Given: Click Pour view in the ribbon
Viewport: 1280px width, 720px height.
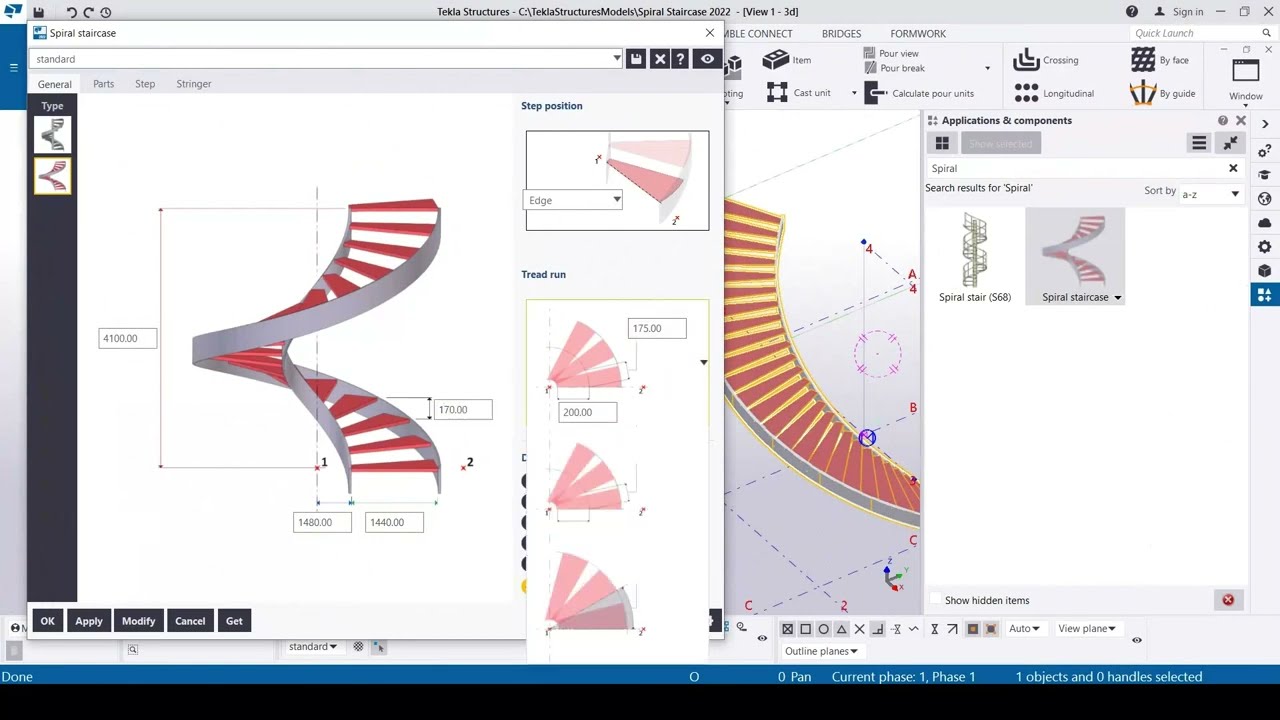Looking at the screenshot, I should point(891,54).
